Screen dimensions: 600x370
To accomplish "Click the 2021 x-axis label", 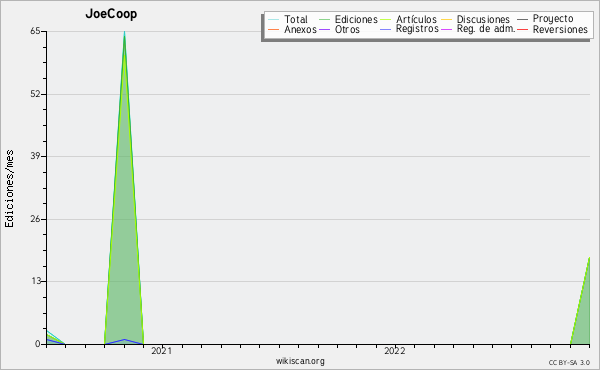I will point(161,351).
